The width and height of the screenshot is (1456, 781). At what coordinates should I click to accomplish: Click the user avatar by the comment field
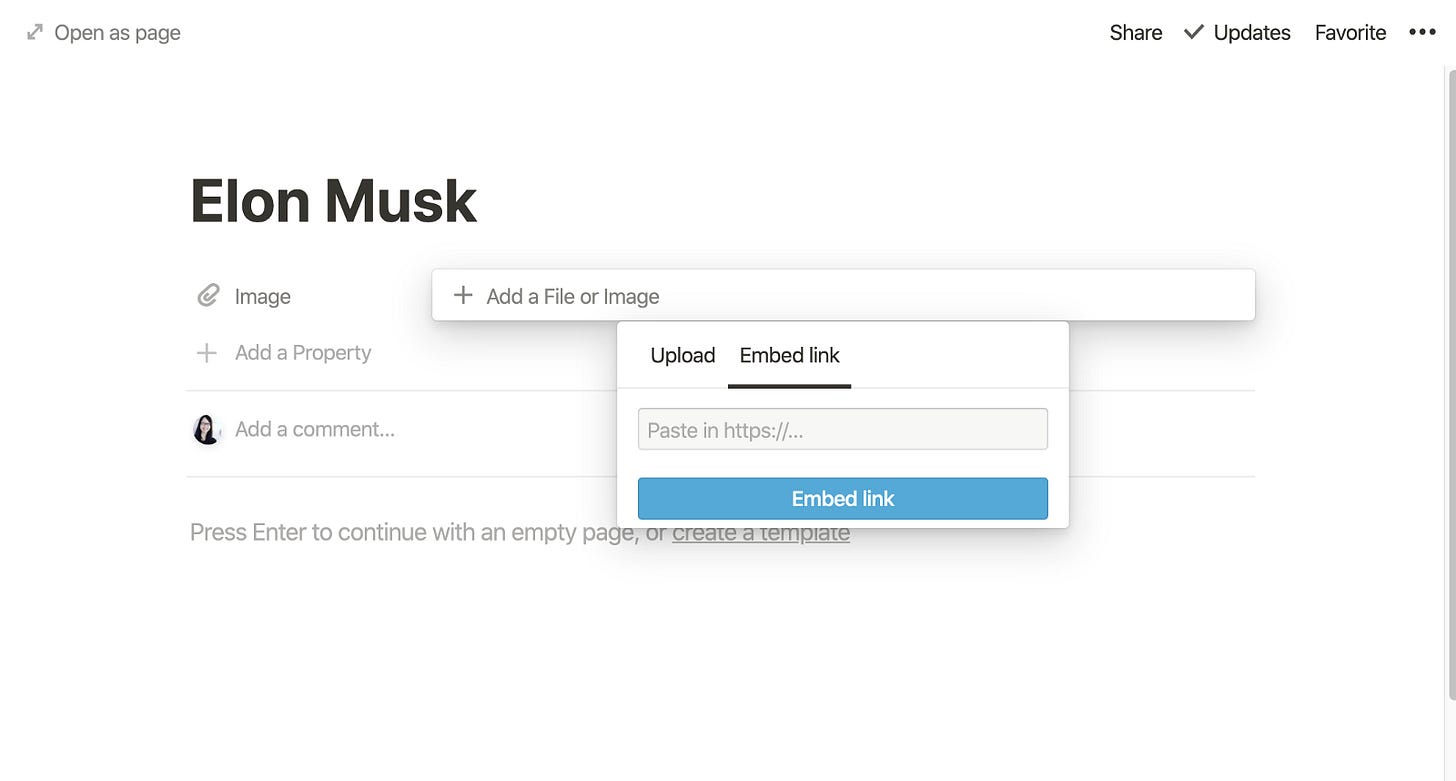pyautogui.click(x=207, y=430)
